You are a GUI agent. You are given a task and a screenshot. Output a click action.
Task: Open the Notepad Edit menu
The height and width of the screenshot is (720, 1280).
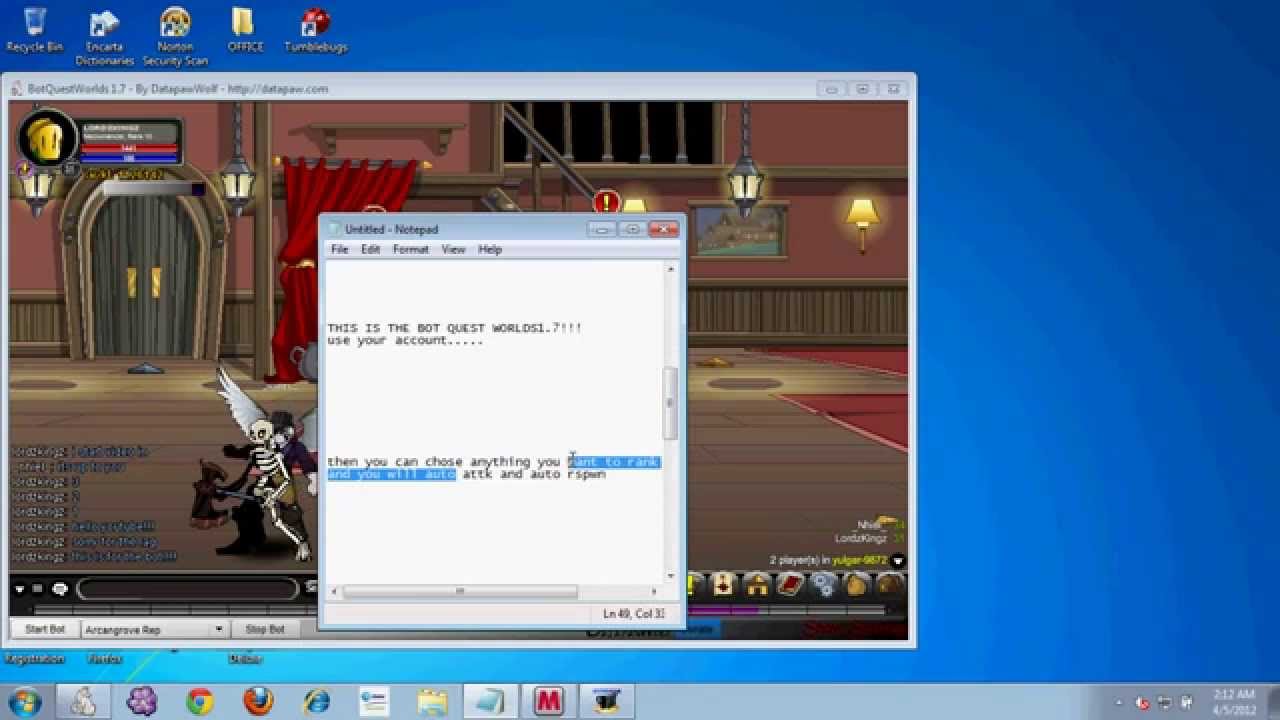pos(371,249)
